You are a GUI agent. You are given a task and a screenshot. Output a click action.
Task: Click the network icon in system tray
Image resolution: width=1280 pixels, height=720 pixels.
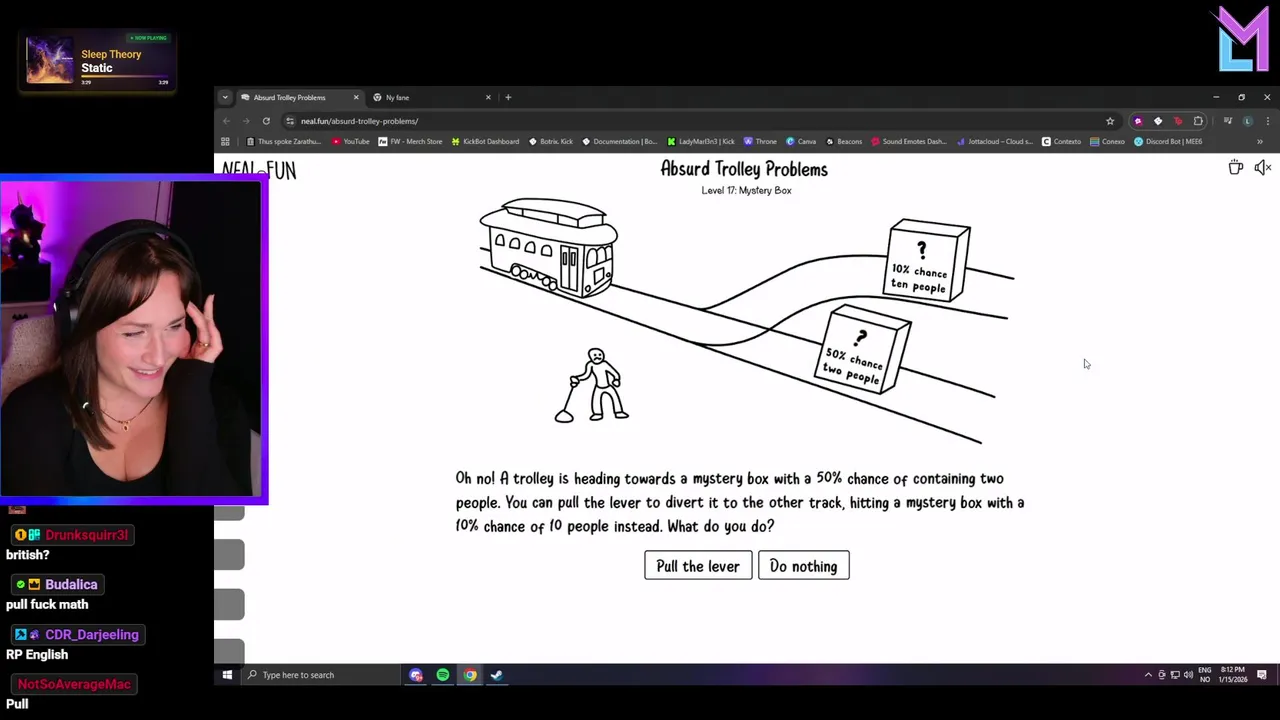(x=1175, y=675)
